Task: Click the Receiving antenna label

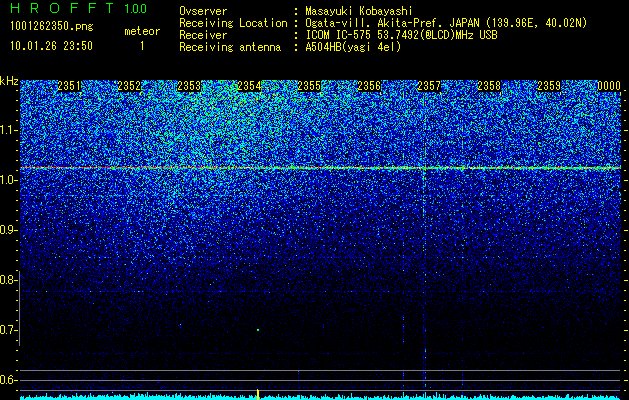Action: [230, 47]
